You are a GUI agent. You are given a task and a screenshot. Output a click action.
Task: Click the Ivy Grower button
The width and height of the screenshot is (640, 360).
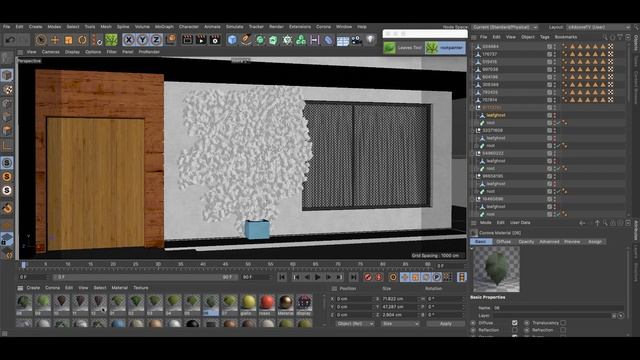tap(445, 48)
